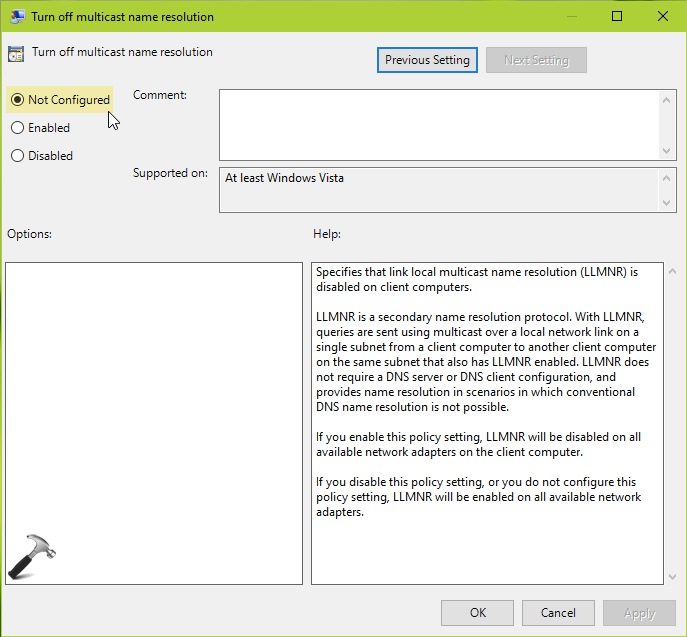
Task: Click the Help text starting "Specifies that link local"
Action: [477, 280]
